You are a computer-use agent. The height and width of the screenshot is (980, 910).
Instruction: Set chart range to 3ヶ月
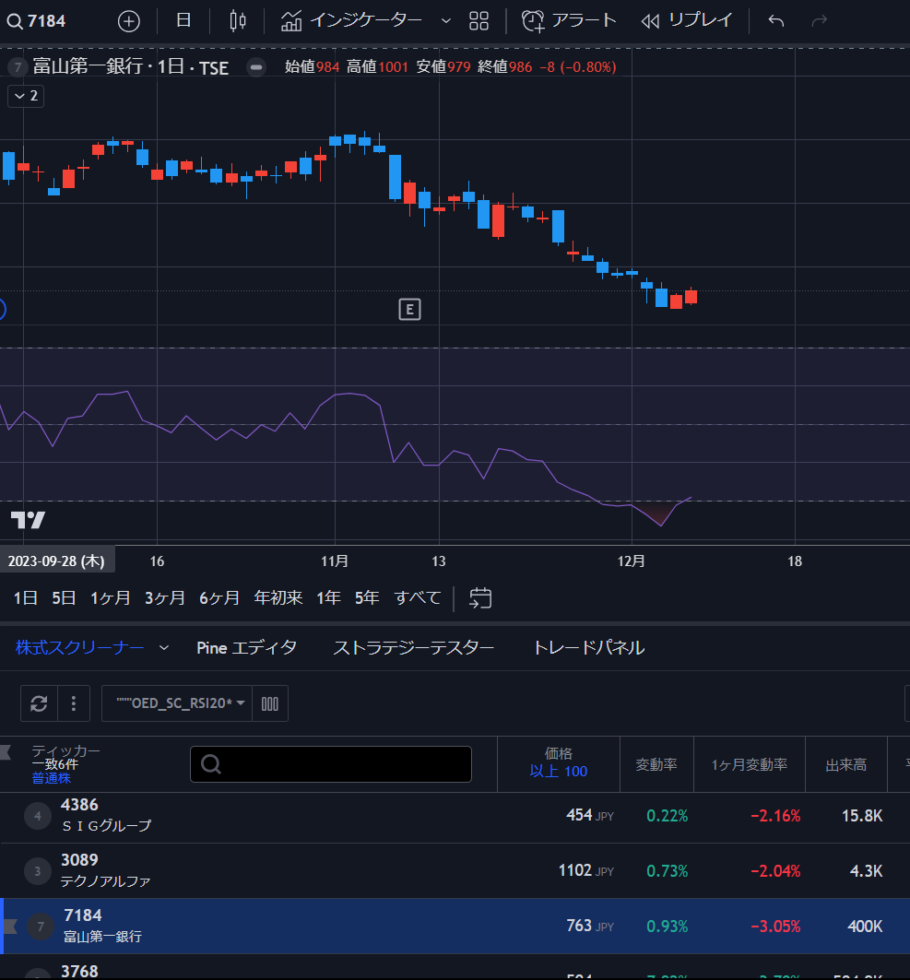165,598
